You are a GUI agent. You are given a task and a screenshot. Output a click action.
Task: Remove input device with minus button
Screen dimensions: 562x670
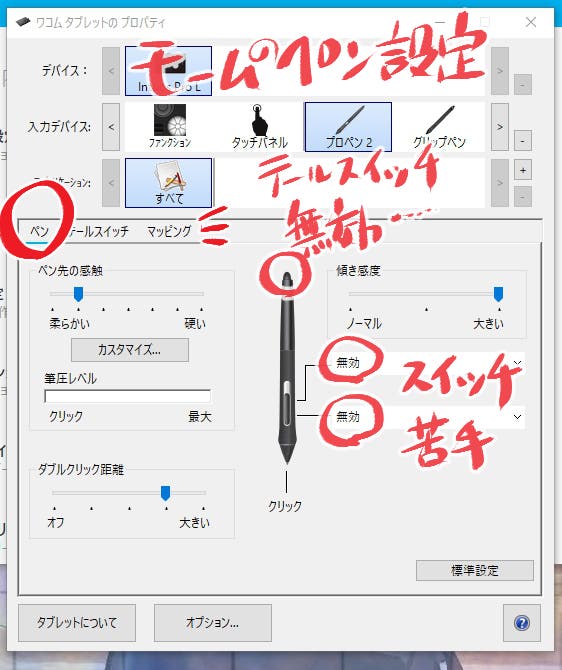pyautogui.click(x=523, y=141)
